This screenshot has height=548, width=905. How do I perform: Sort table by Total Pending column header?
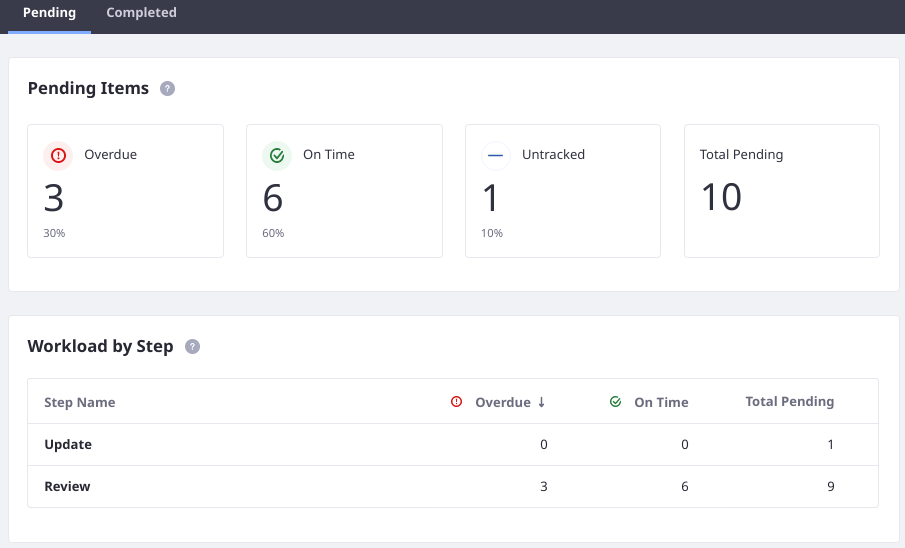coord(790,401)
